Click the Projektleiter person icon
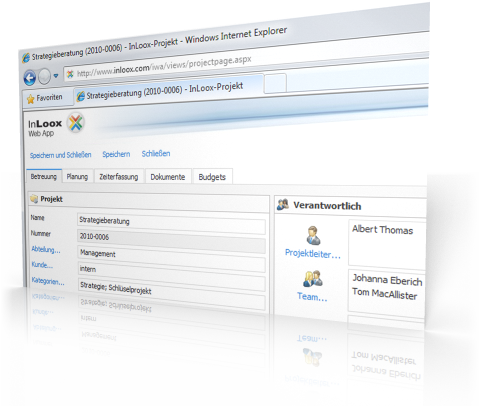Viewport: 480px width, 406px height. [x=313, y=235]
